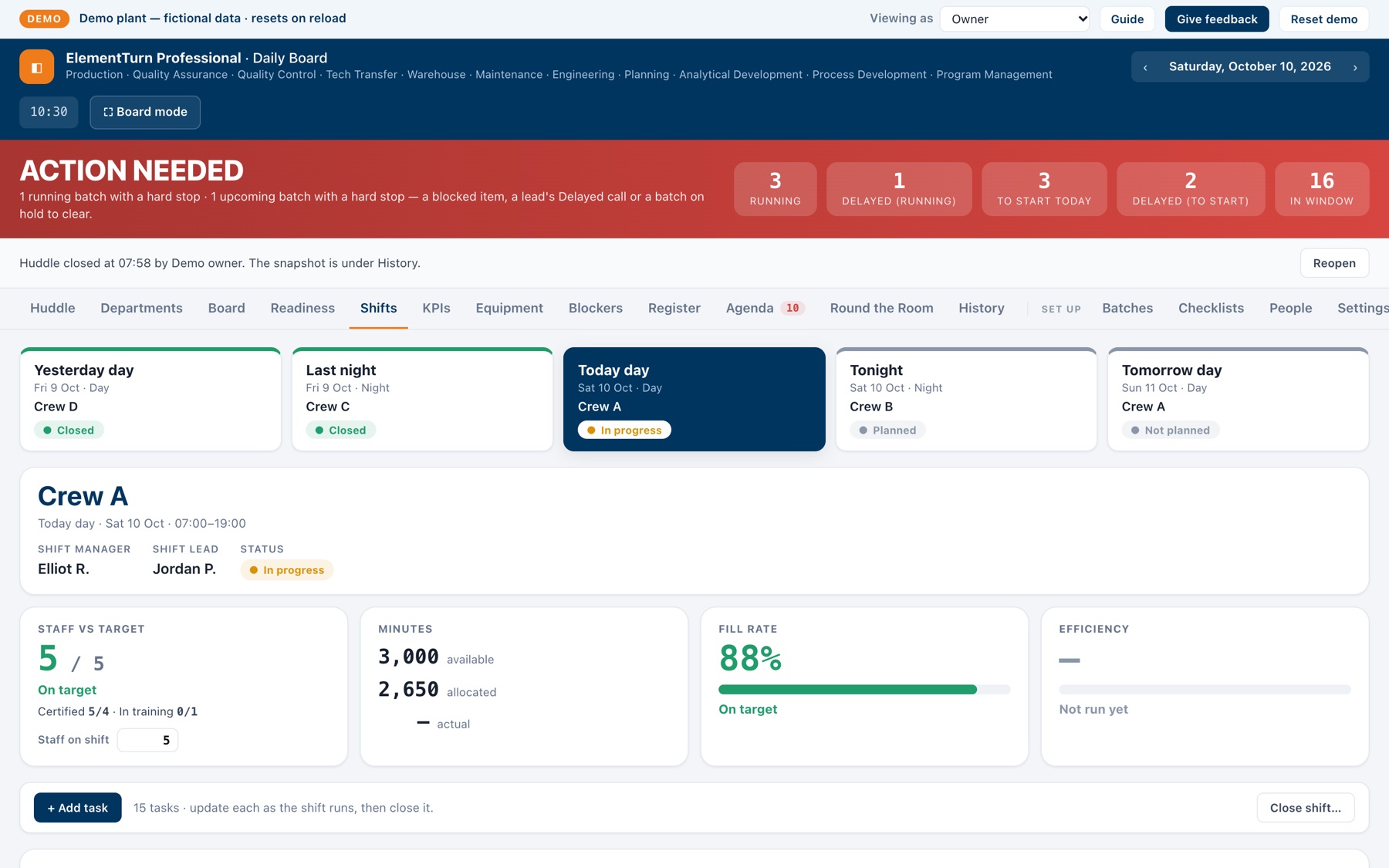1389x868 pixels.
Task: Switch to Readiness tab
Action: click(x=302, y=308)
